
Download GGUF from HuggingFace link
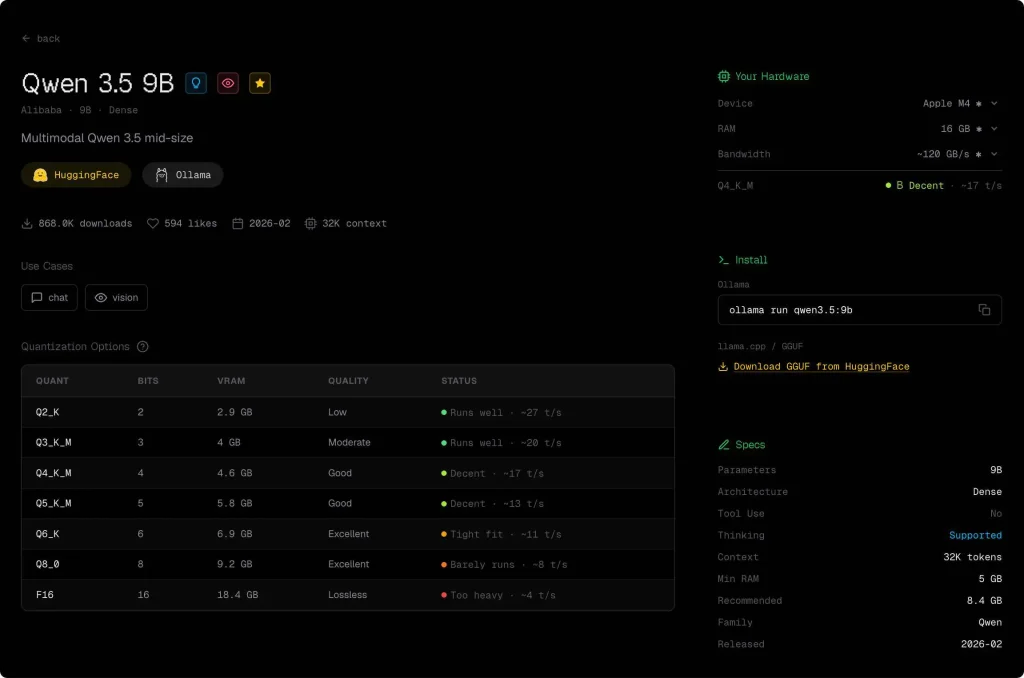pos(820,367)
